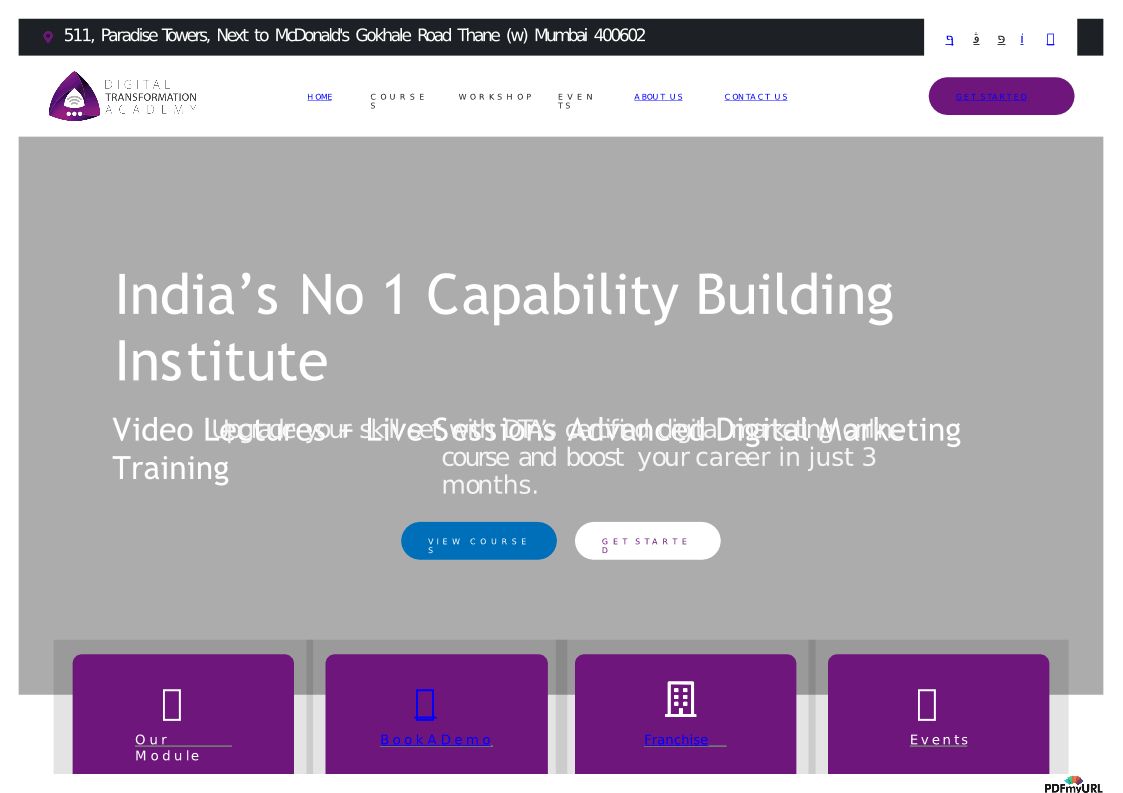Open the Contact Us page link
The image size is (1123, 793).
756,97
